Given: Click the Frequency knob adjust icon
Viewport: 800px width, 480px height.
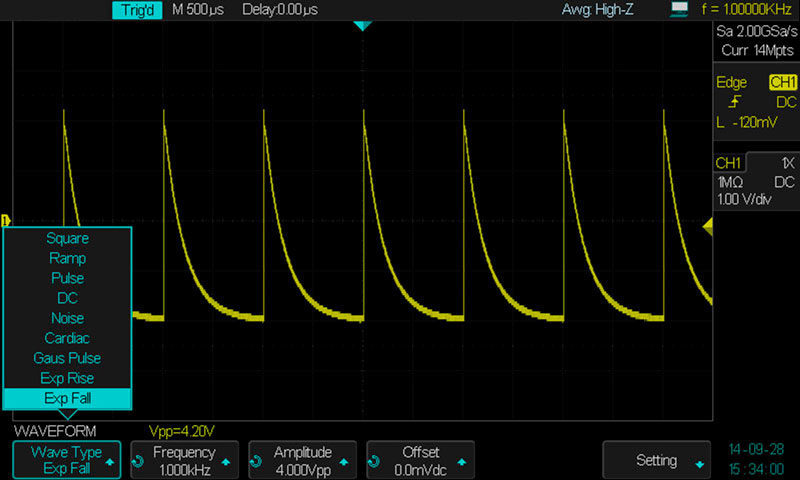Looking at the screenshot, I should tap(138, 462).
